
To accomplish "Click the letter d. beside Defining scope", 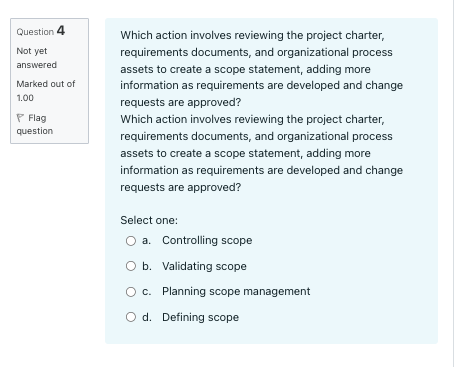I will point(147,317).
